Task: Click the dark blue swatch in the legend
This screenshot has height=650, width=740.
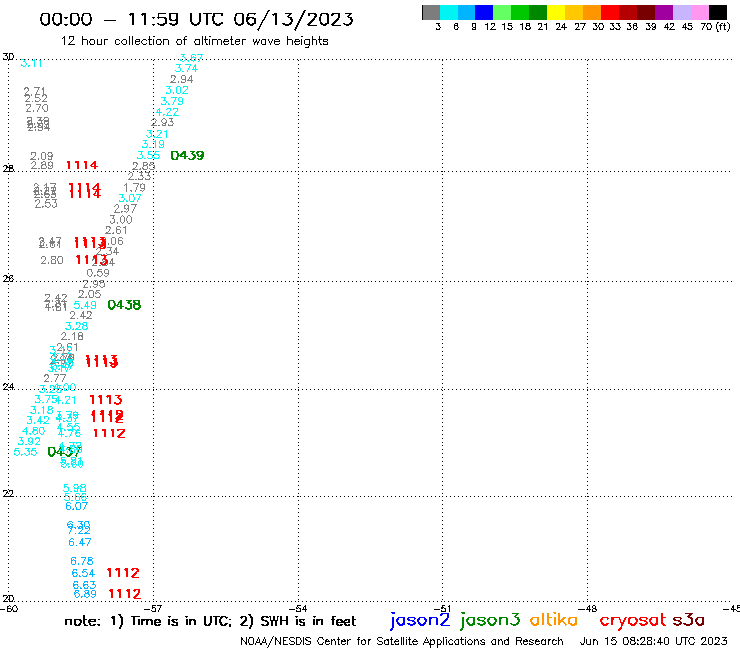Action: click(484, 12)
